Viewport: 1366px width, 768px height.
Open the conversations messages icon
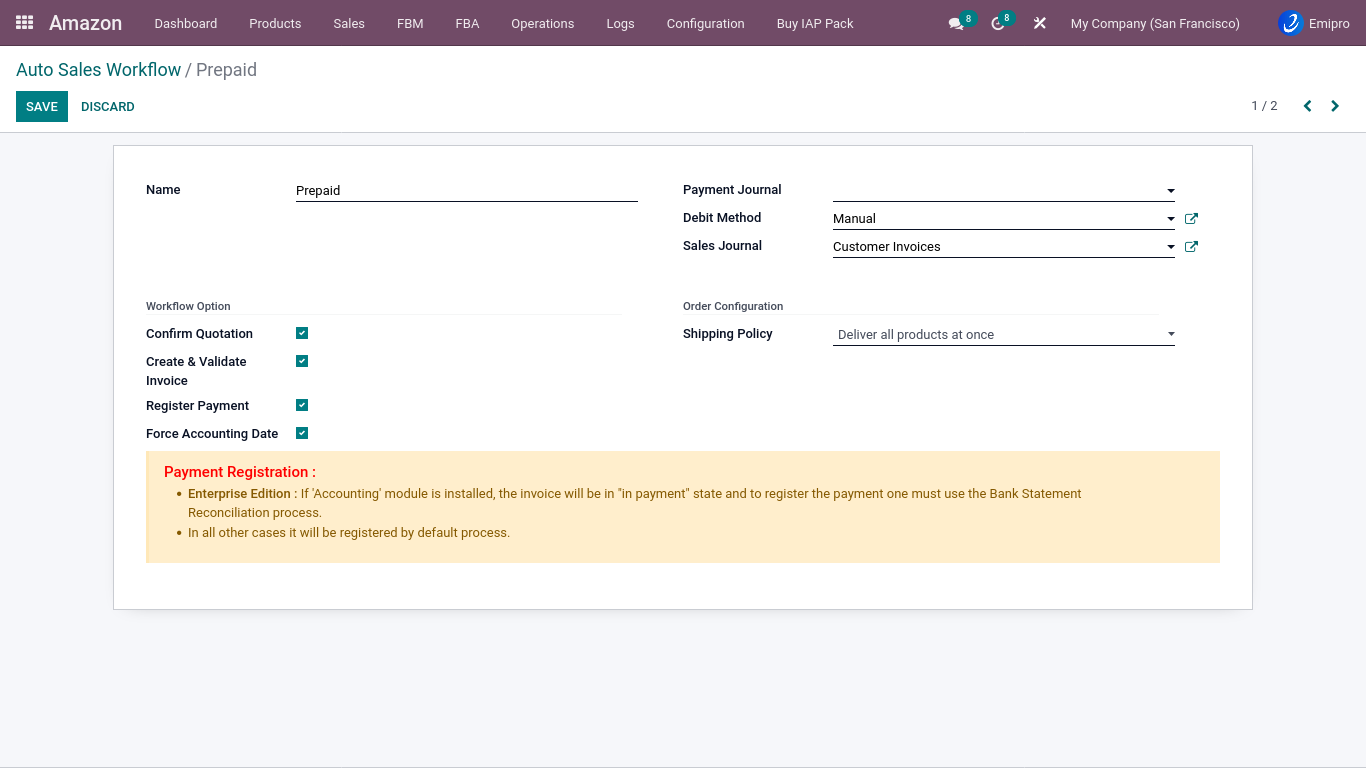click(x=956, y=23)
